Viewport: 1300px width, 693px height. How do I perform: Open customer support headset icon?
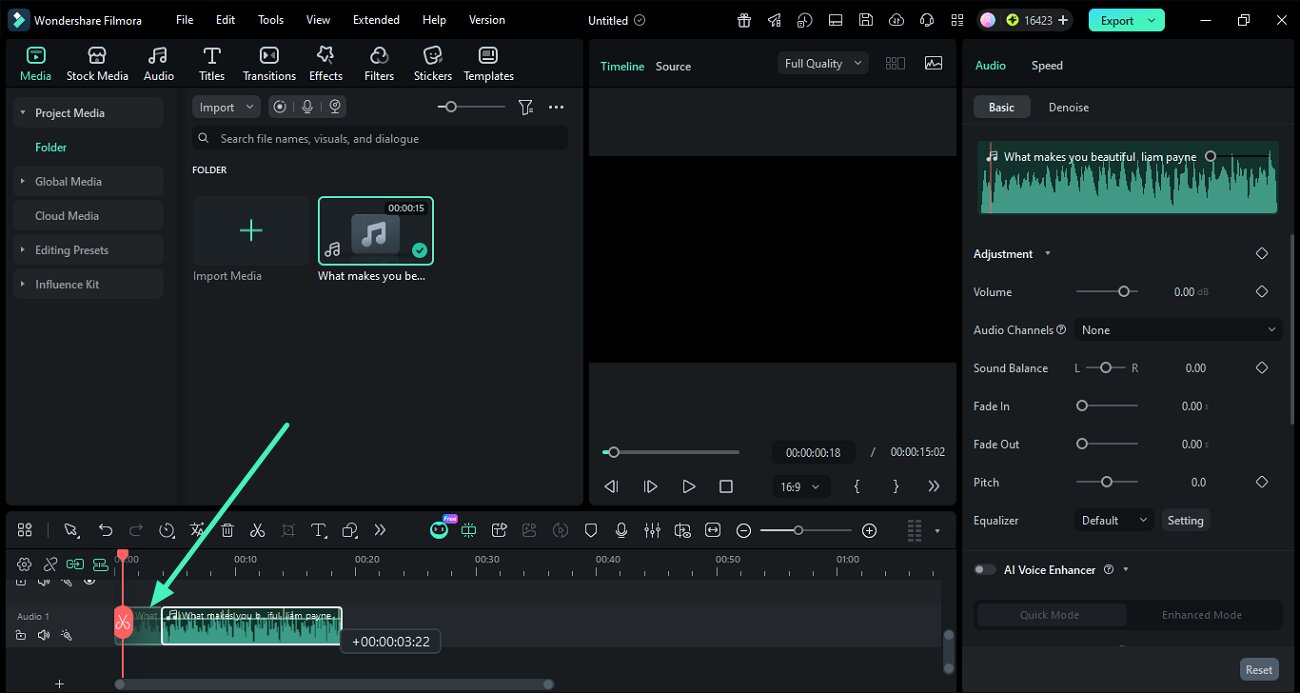(927, 20)
